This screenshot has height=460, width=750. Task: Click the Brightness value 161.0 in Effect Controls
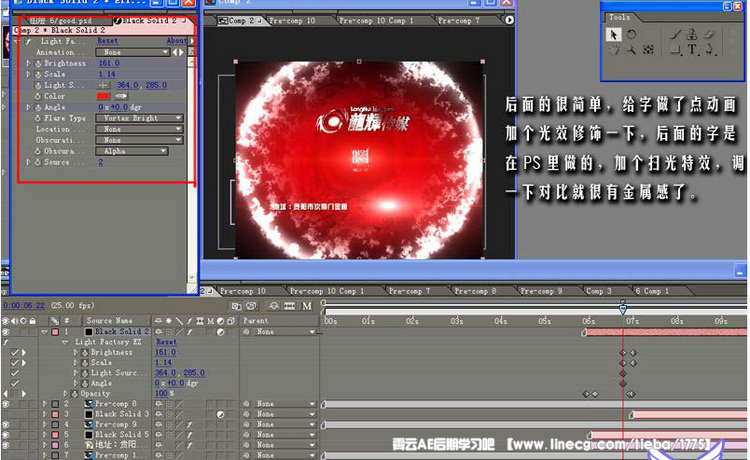point(109,63)
